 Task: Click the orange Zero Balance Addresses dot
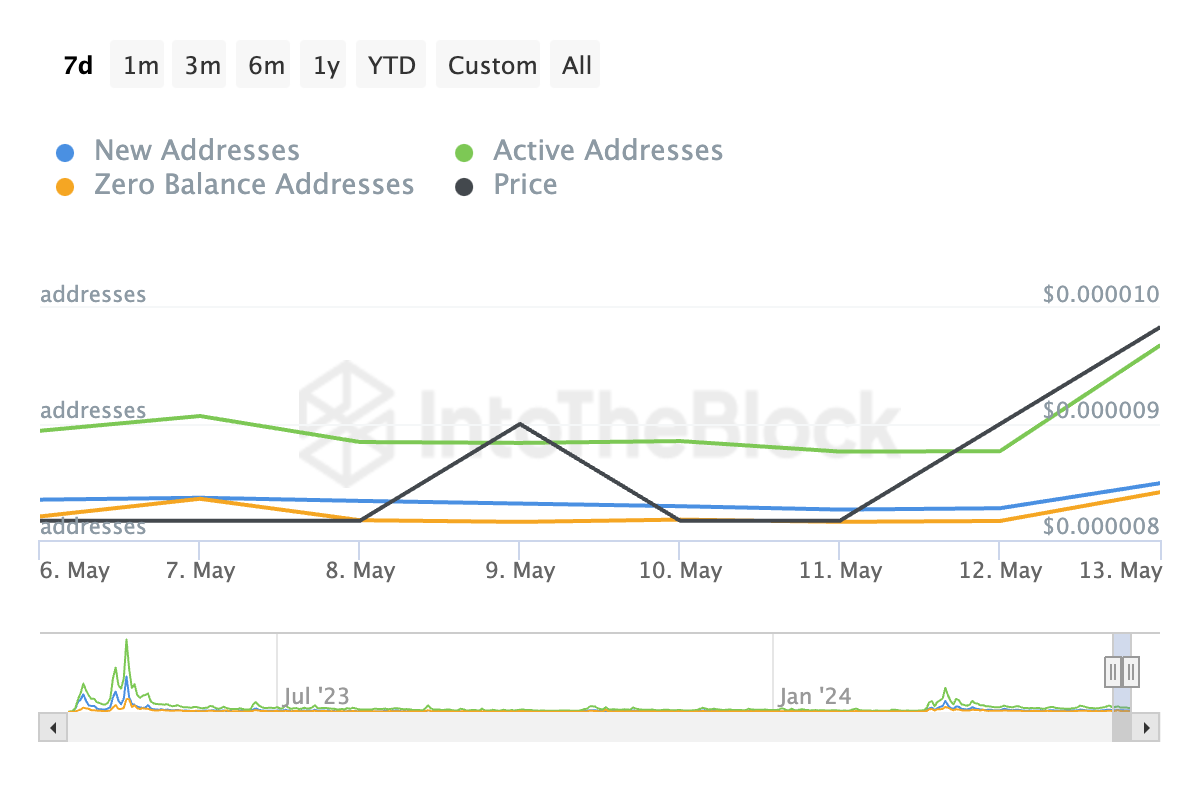(64, 187)
